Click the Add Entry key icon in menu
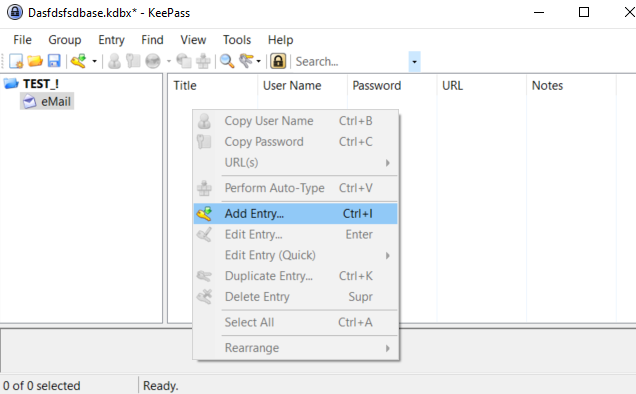The image size is (636, 394). [x=204, y=214]
